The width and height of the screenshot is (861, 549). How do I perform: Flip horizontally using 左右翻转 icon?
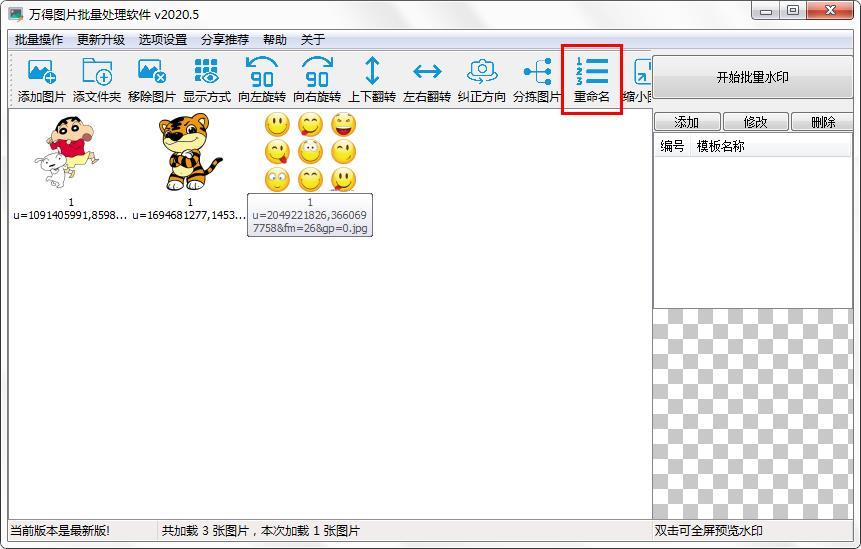click(427, 80)
